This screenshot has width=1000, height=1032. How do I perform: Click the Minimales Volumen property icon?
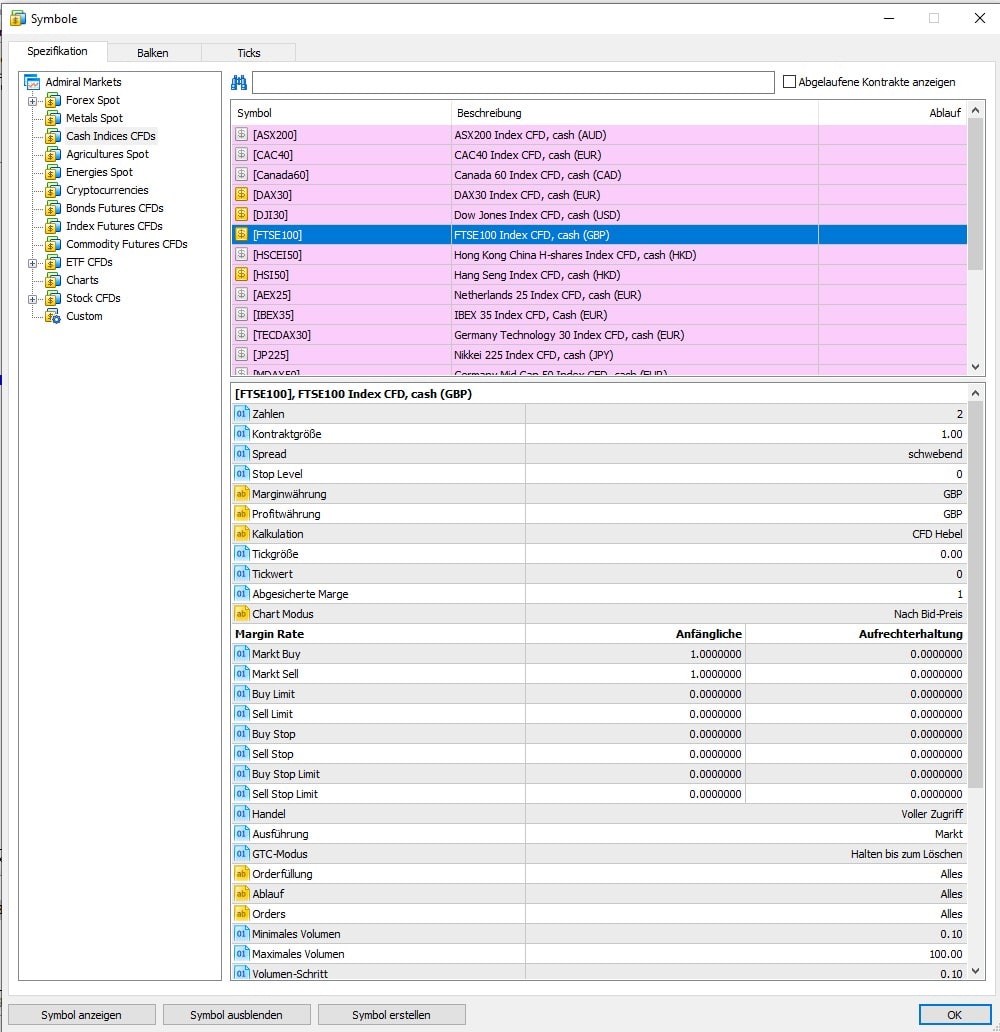pyautogui.click(x=242, y=933)
